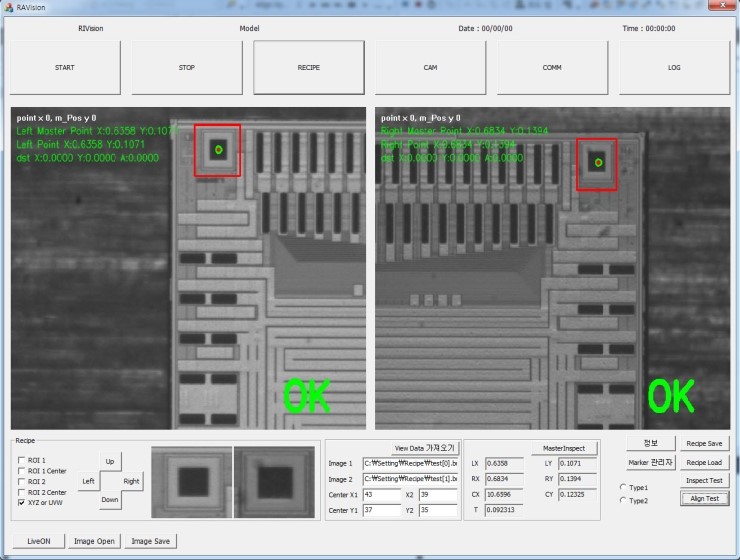Click the Up direction button
The height and width of the screenshot is (560, 740).
110,462
